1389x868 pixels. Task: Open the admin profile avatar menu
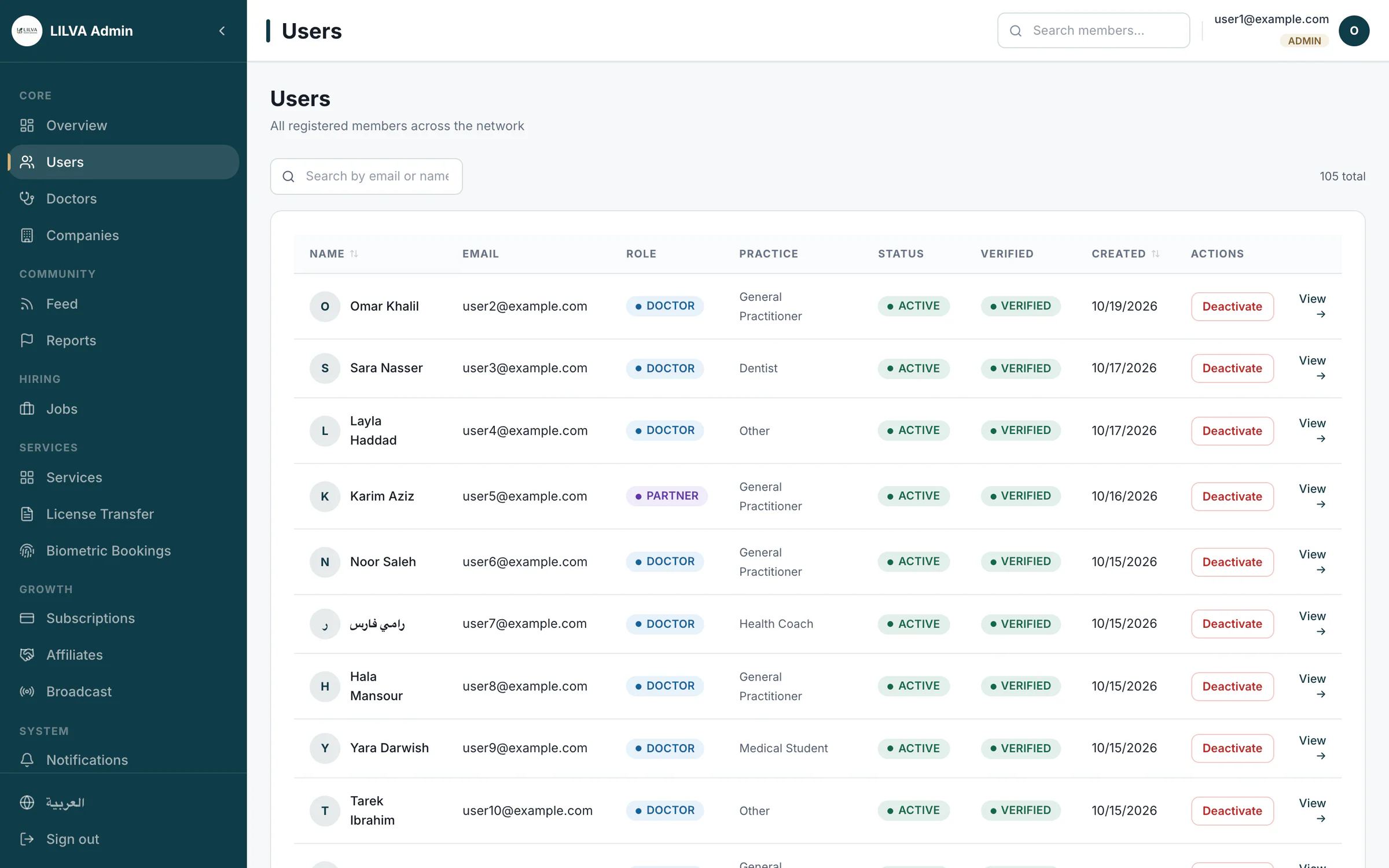(1353, 31)
